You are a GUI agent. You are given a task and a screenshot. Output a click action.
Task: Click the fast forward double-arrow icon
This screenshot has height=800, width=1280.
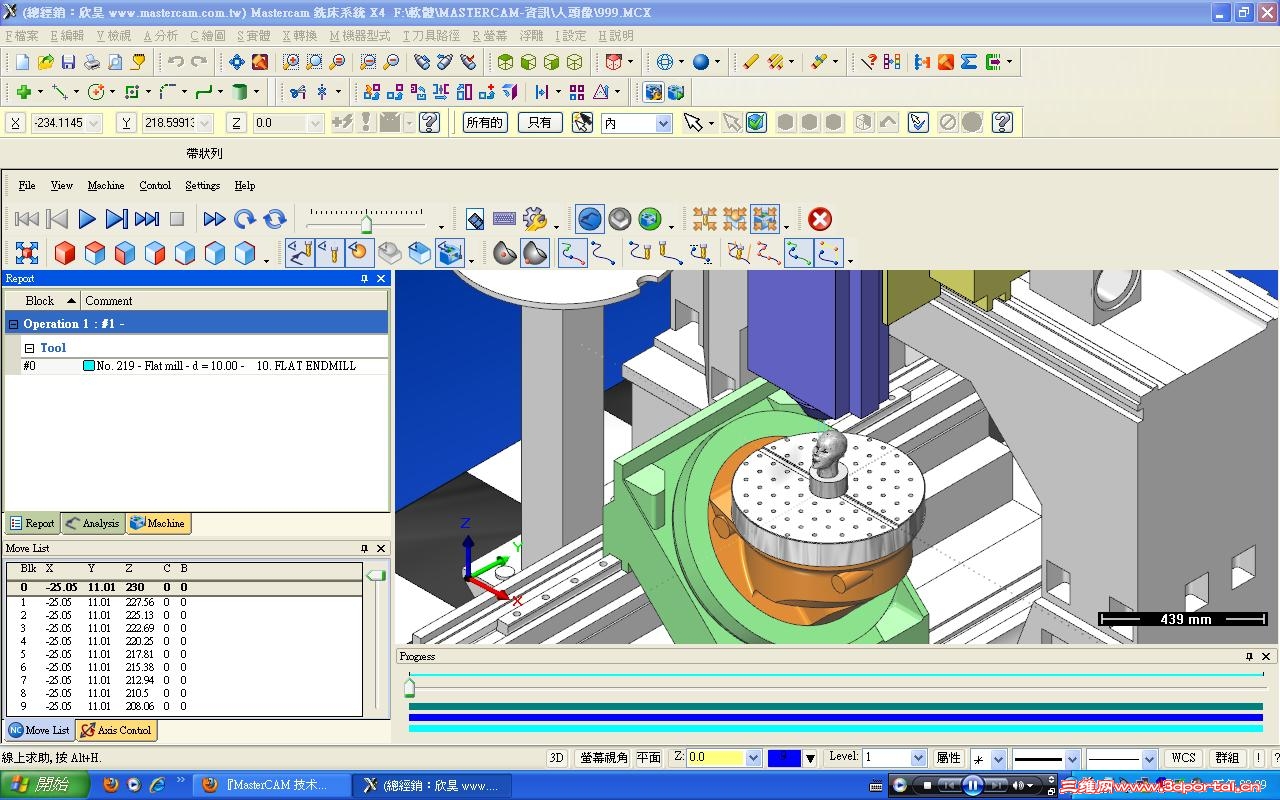[x=214, y=219]
